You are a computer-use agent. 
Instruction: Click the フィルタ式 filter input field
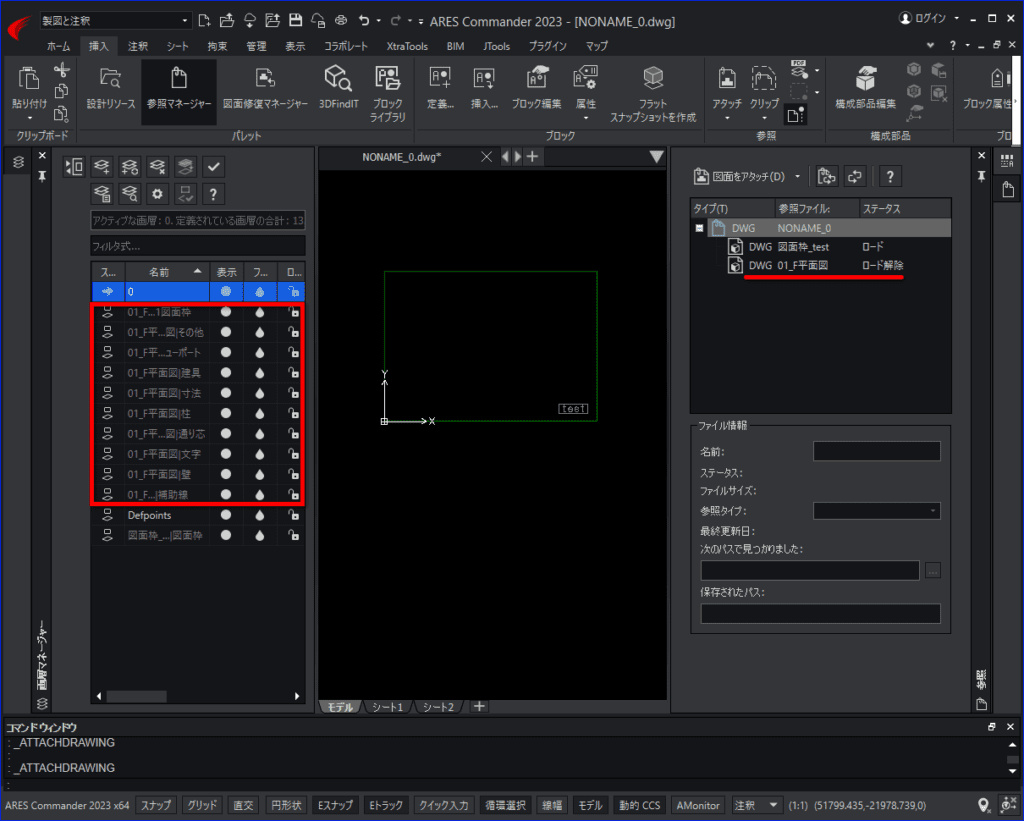pyautogui.click(x=198, y=246)
